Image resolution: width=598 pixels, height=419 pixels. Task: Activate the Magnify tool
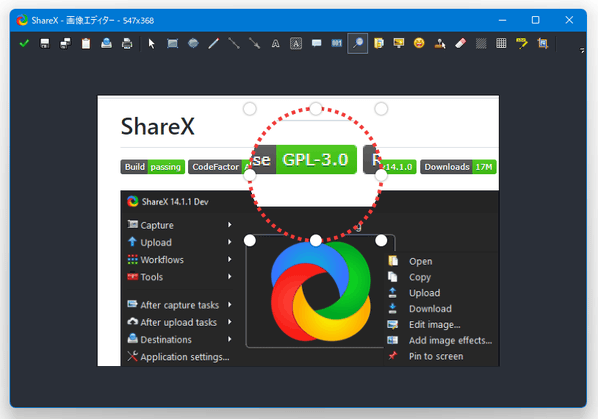click(x=357, y=43)
